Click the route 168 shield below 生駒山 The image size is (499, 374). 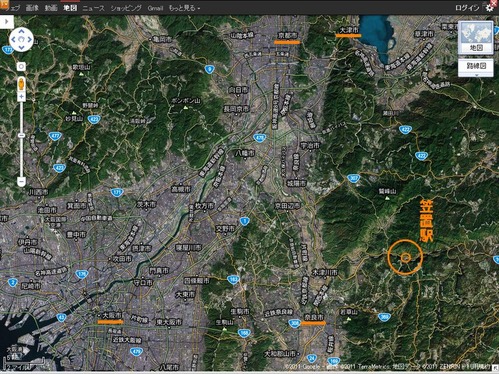[244, 333]
